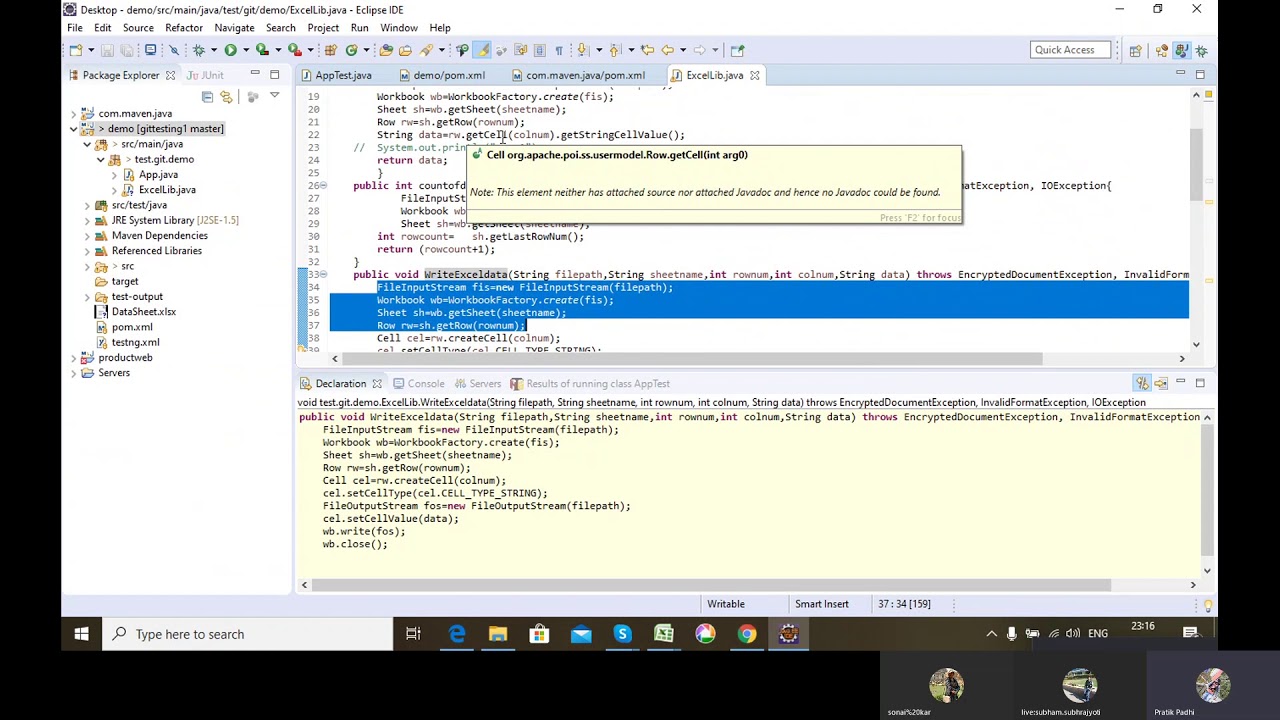This screenshot has width=1280, height=720.
Task: Toggle Mark Occurrences highlighter icon
Action: coord(481,50)
